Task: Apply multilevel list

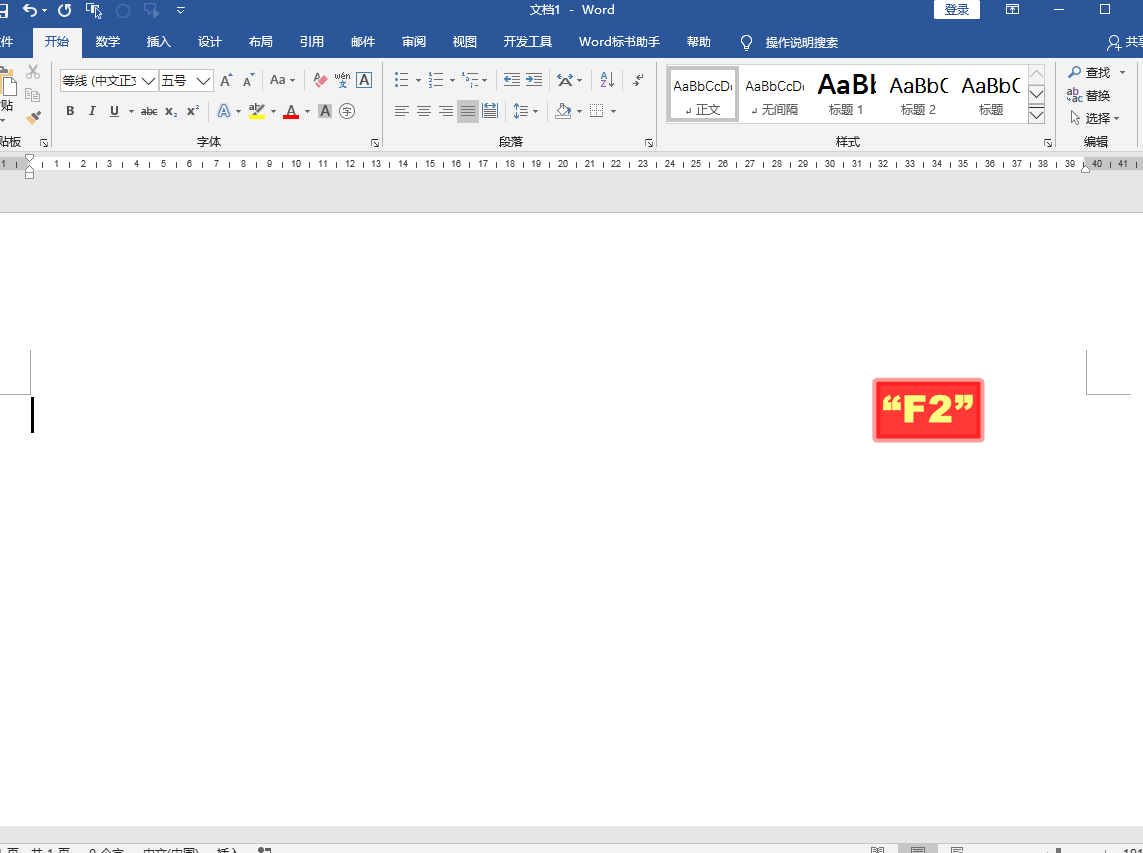Action: click(x=470, y=79)
